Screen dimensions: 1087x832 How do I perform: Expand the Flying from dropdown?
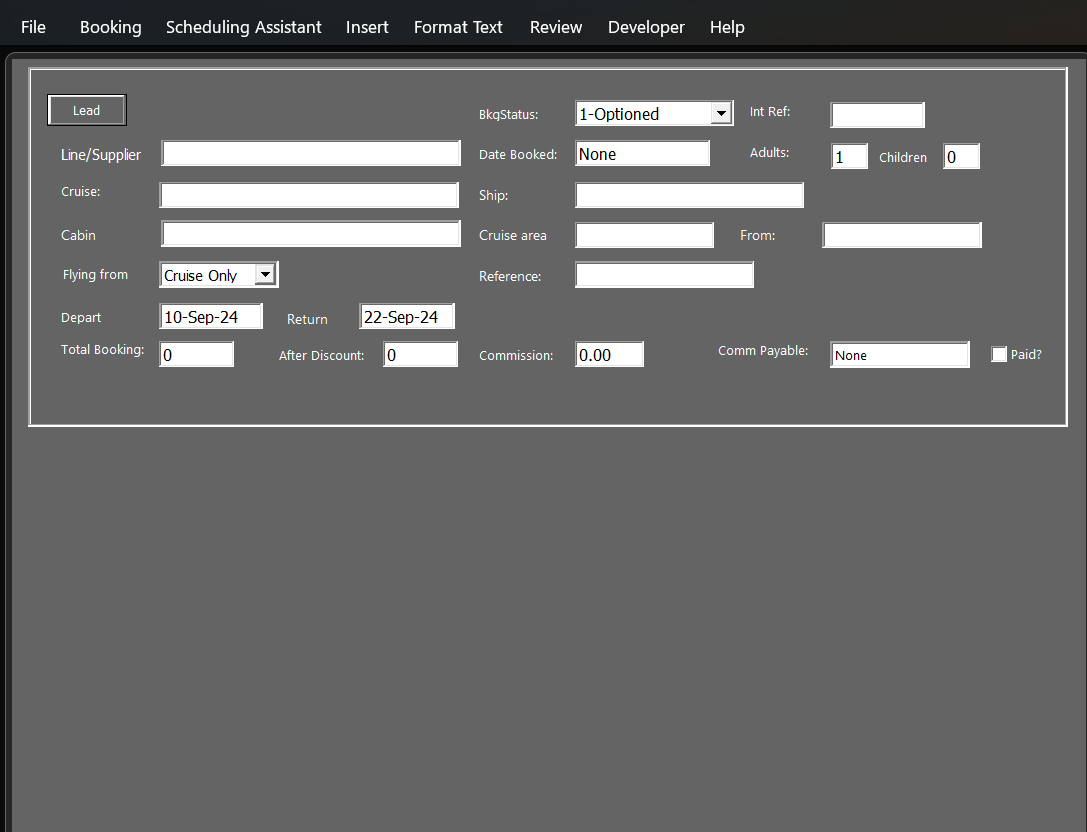pyautogui.click(x=265, y=274)
